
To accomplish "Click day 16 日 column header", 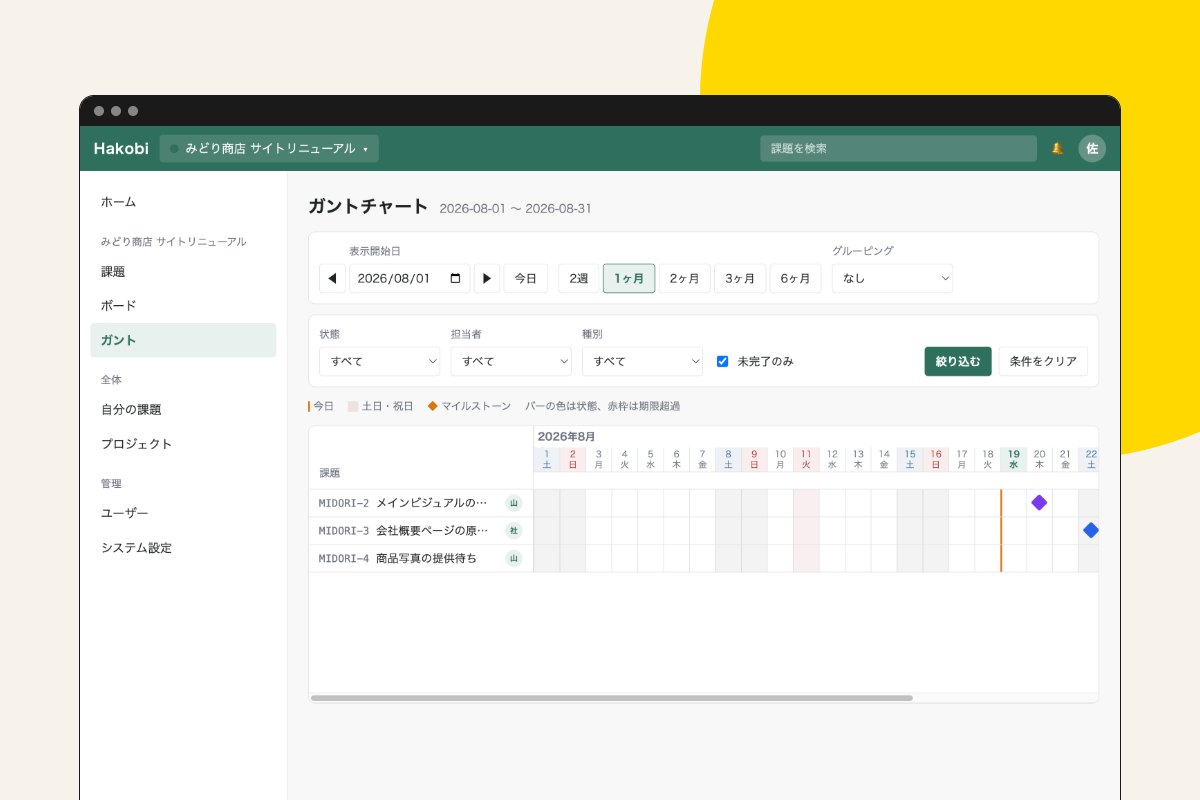I will [936, 459].
